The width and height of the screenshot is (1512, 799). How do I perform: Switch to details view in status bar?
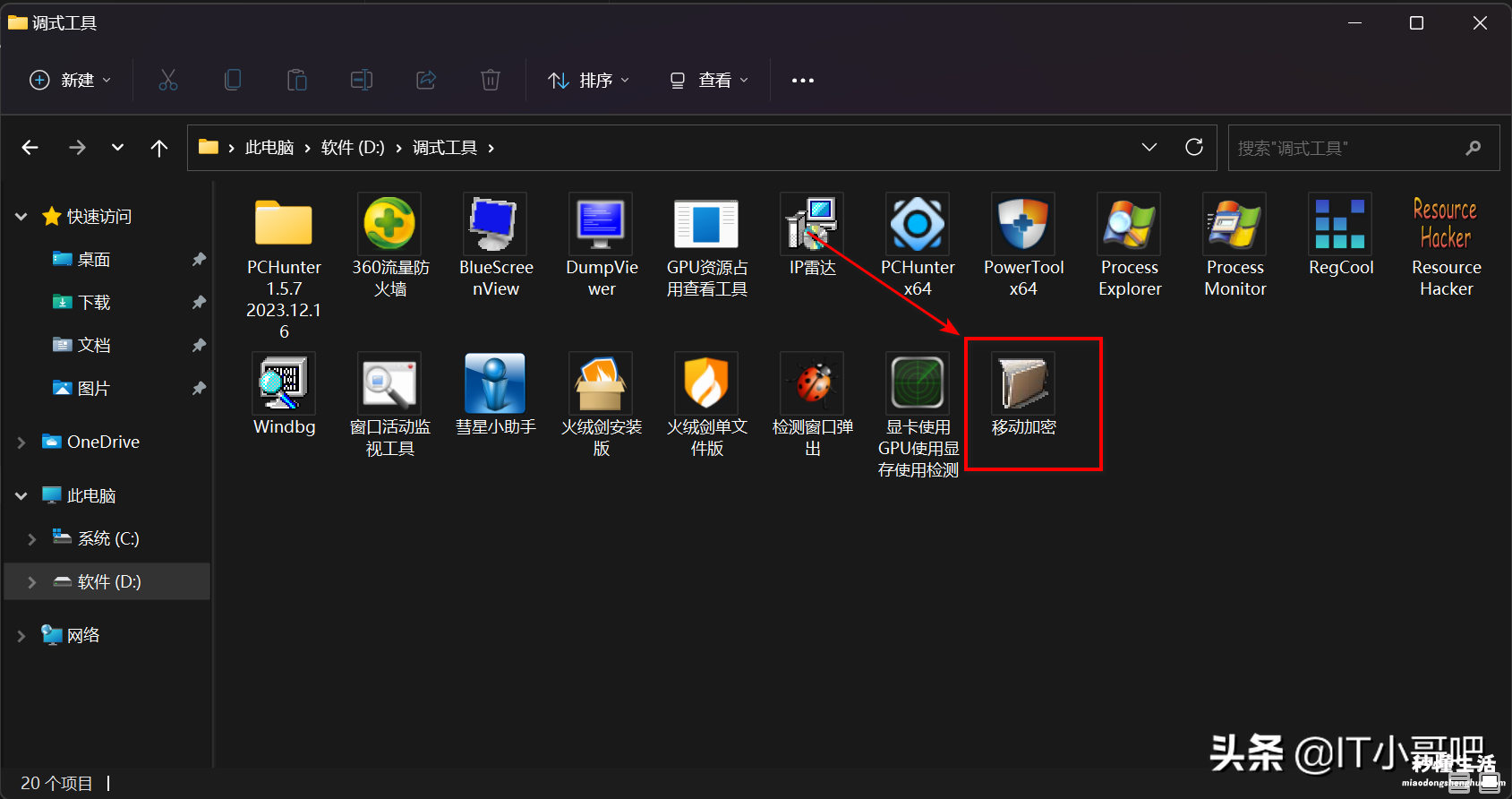click(x=1460, y=783)
